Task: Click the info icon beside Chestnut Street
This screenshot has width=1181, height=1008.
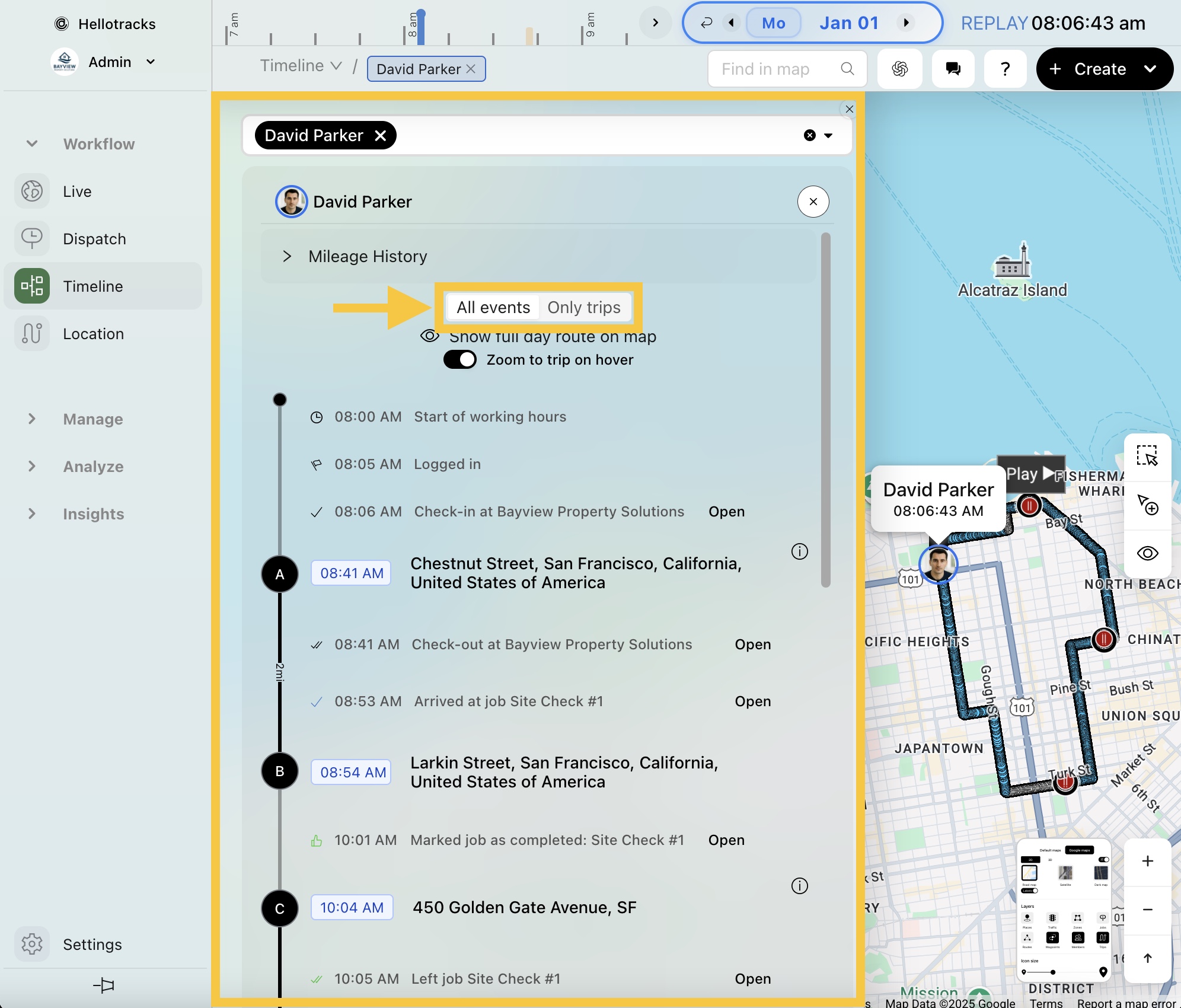Action: coord(799,551)
